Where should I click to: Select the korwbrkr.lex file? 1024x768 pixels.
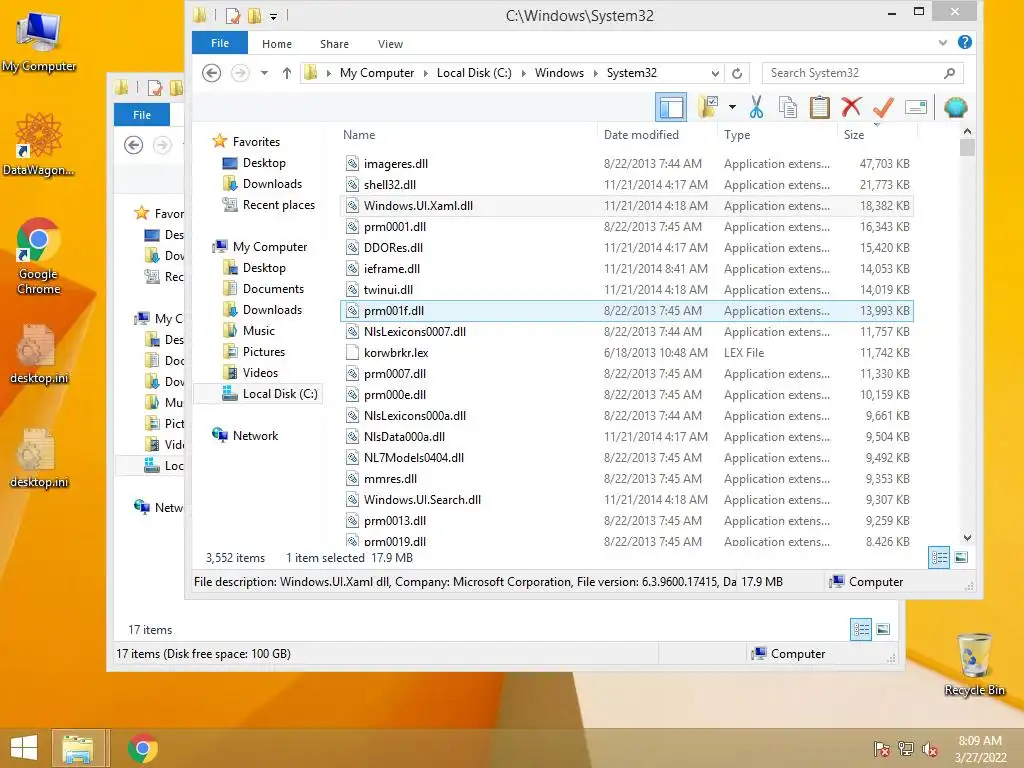coord(626,352)
